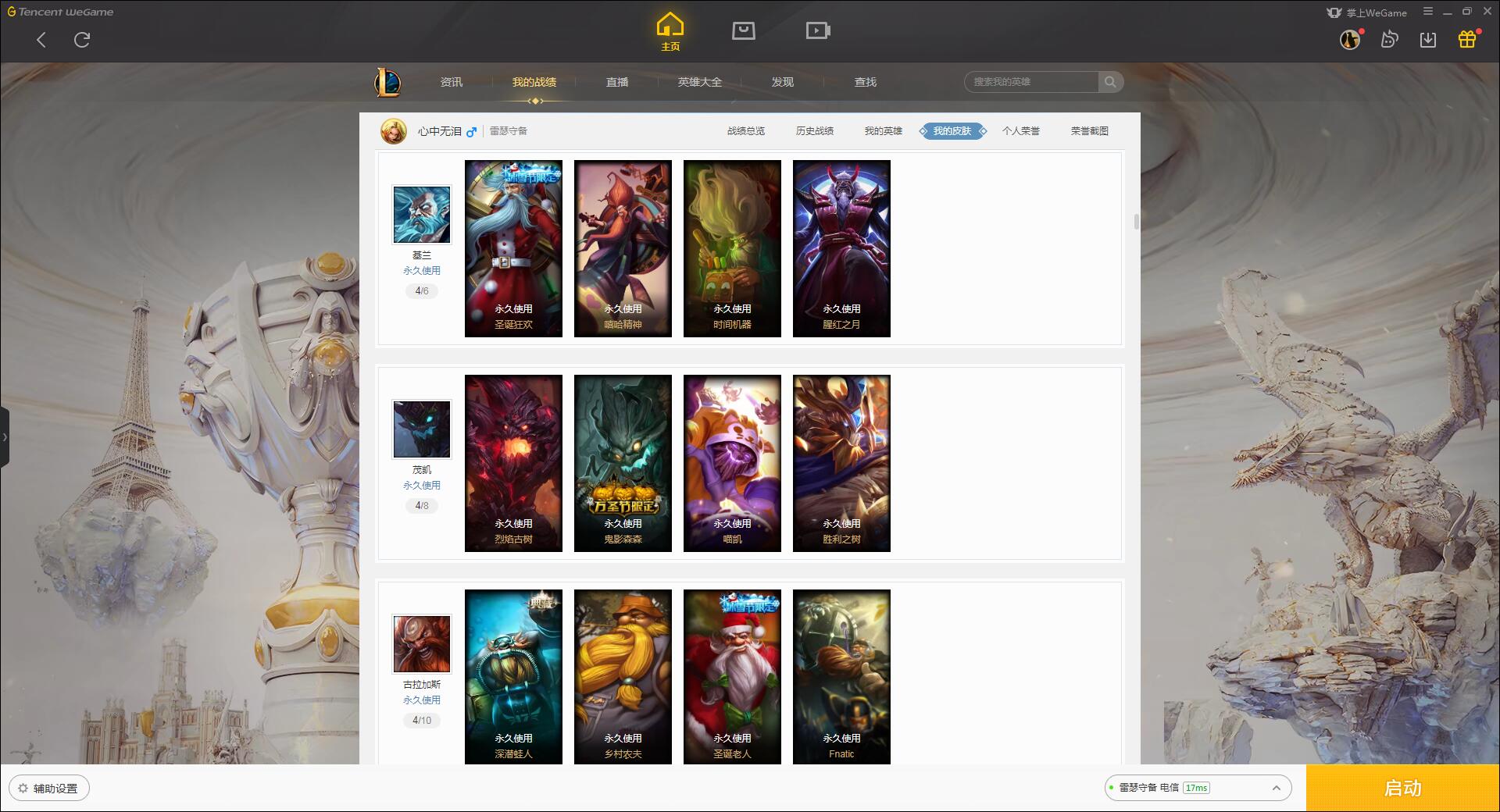Switch to the 我的战绩 tab
The width and height of the screenshot is (1500, 812).
pyautogui.click(x=534, y=82)
